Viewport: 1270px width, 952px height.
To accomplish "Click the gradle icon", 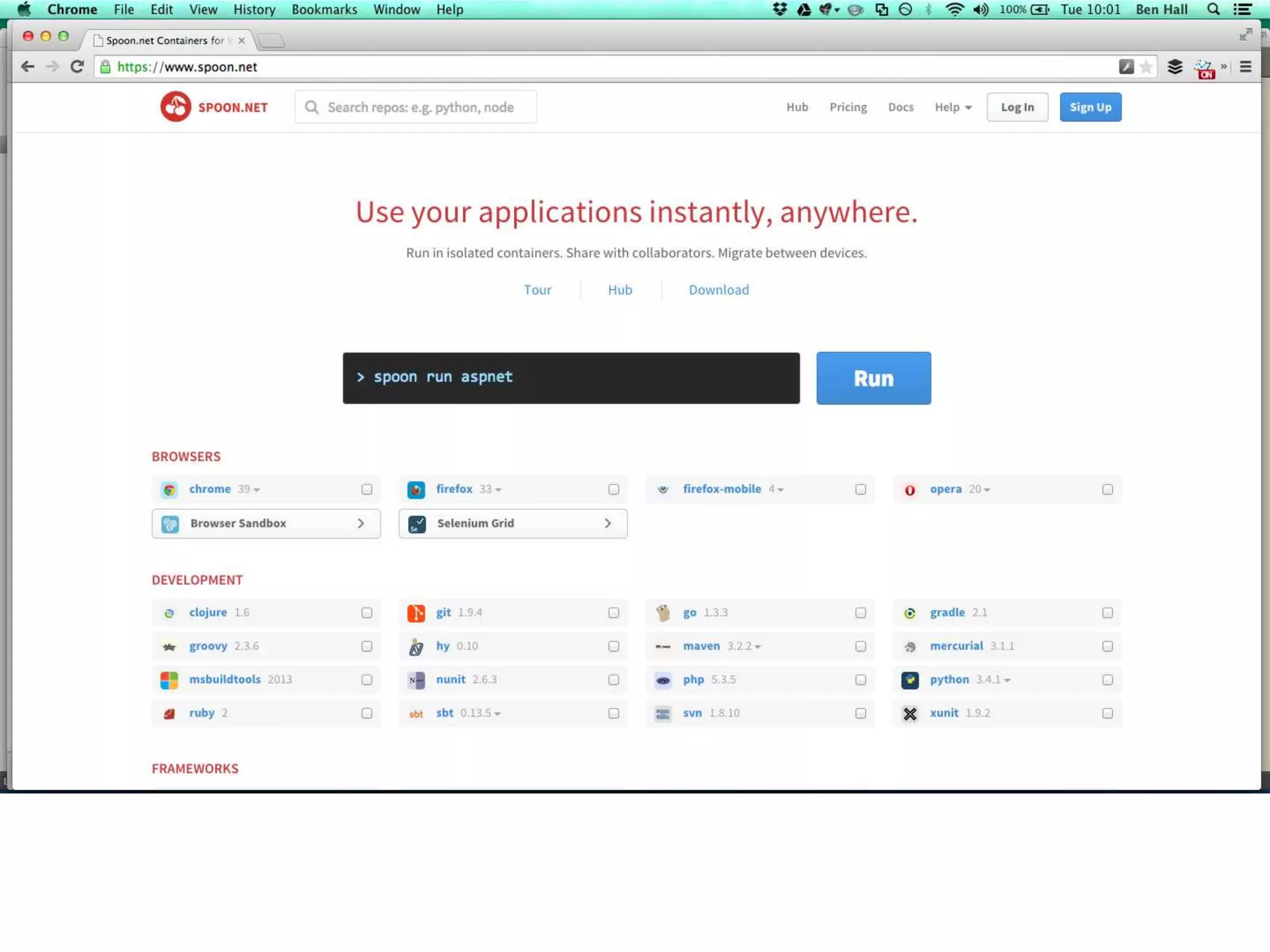I will [910, 613].
